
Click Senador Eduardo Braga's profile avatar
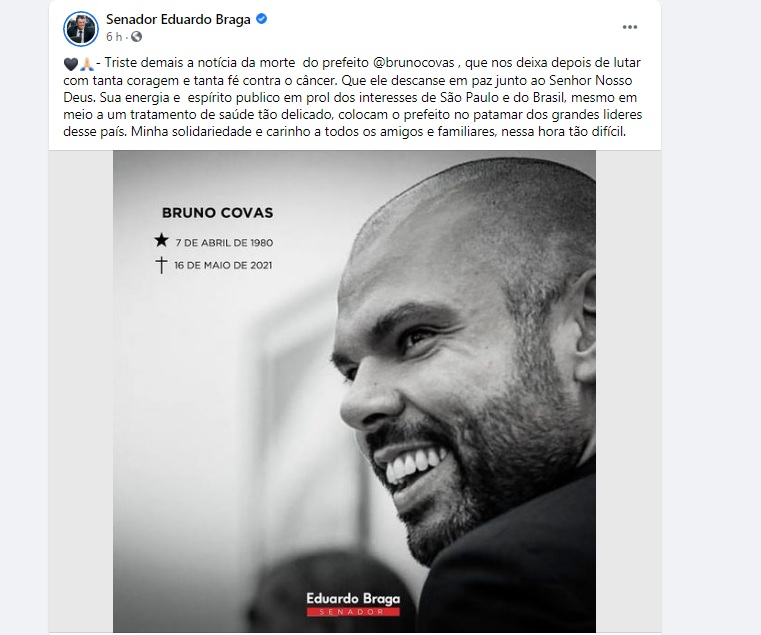[x=81, y=29]
